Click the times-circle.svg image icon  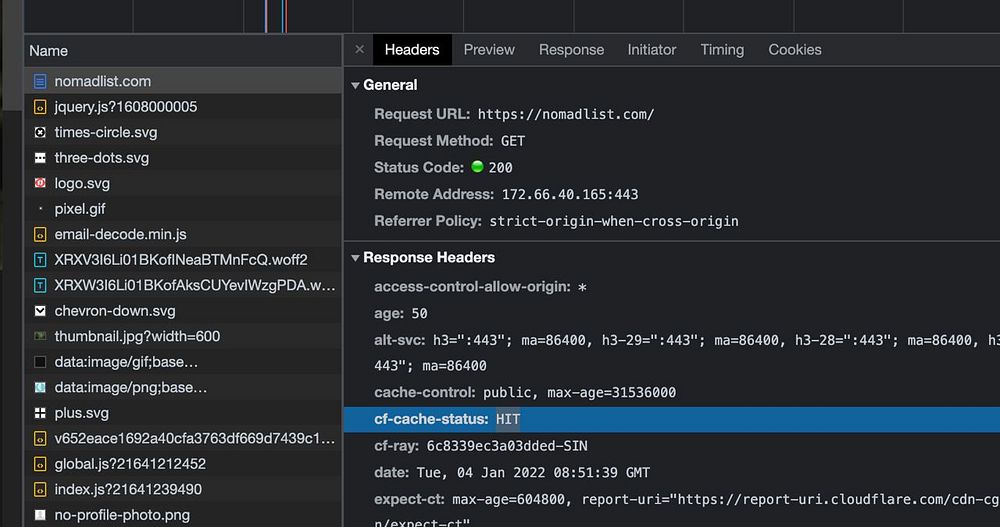click(x=40, y=132)
